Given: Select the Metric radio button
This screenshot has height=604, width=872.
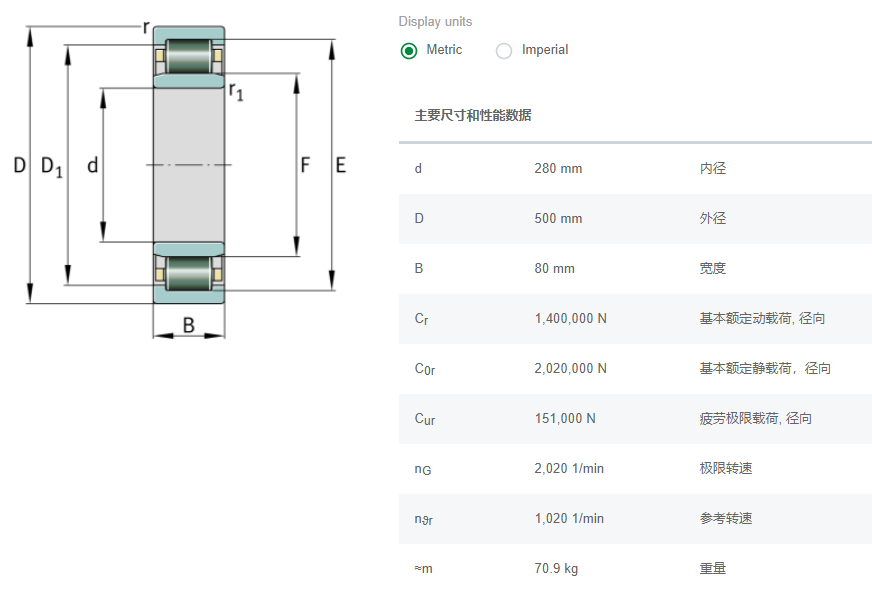Looking at the screenshot, I should pos(409,51).
